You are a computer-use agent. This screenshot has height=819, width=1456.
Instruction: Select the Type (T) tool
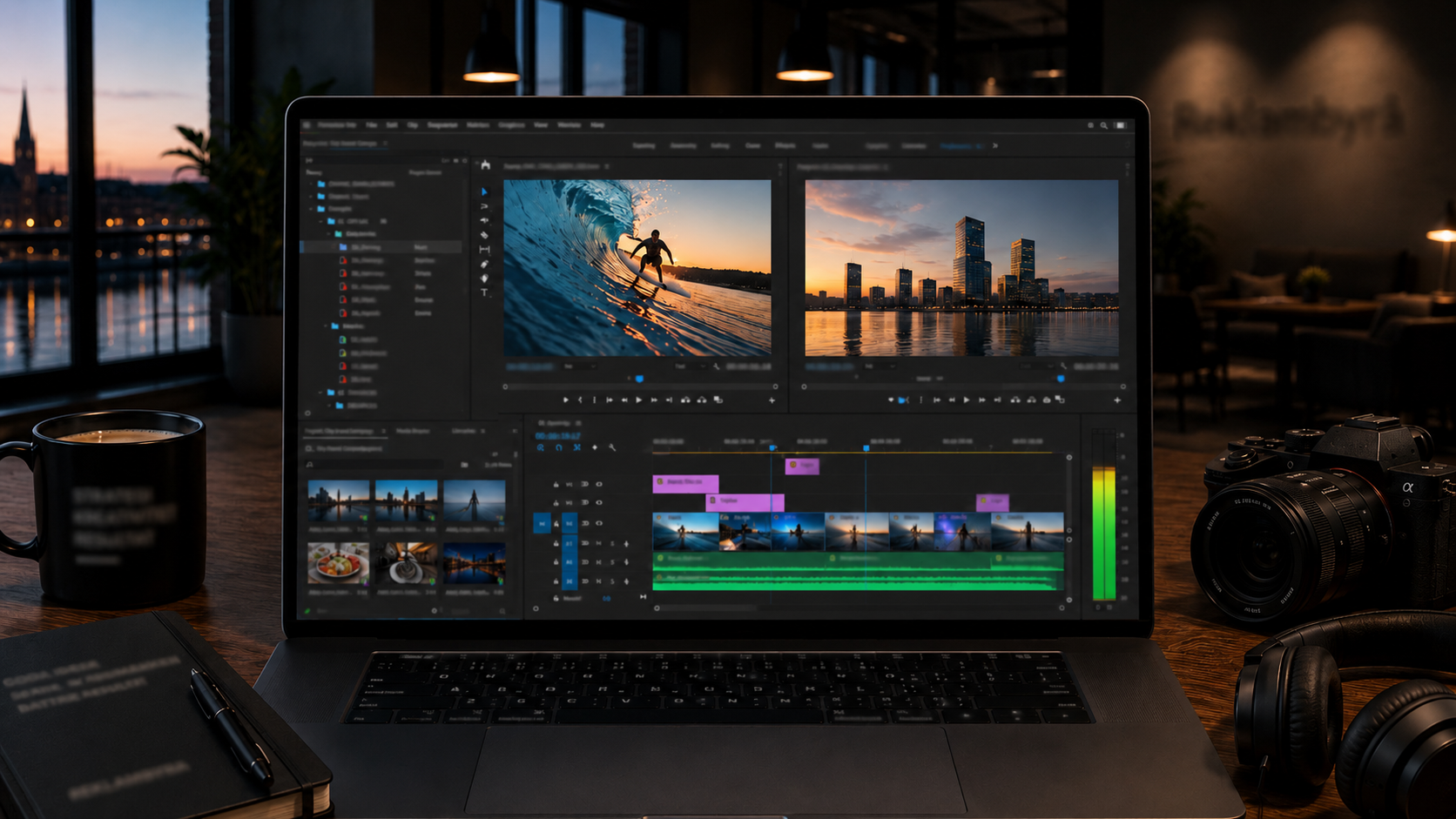pos(485,293)
